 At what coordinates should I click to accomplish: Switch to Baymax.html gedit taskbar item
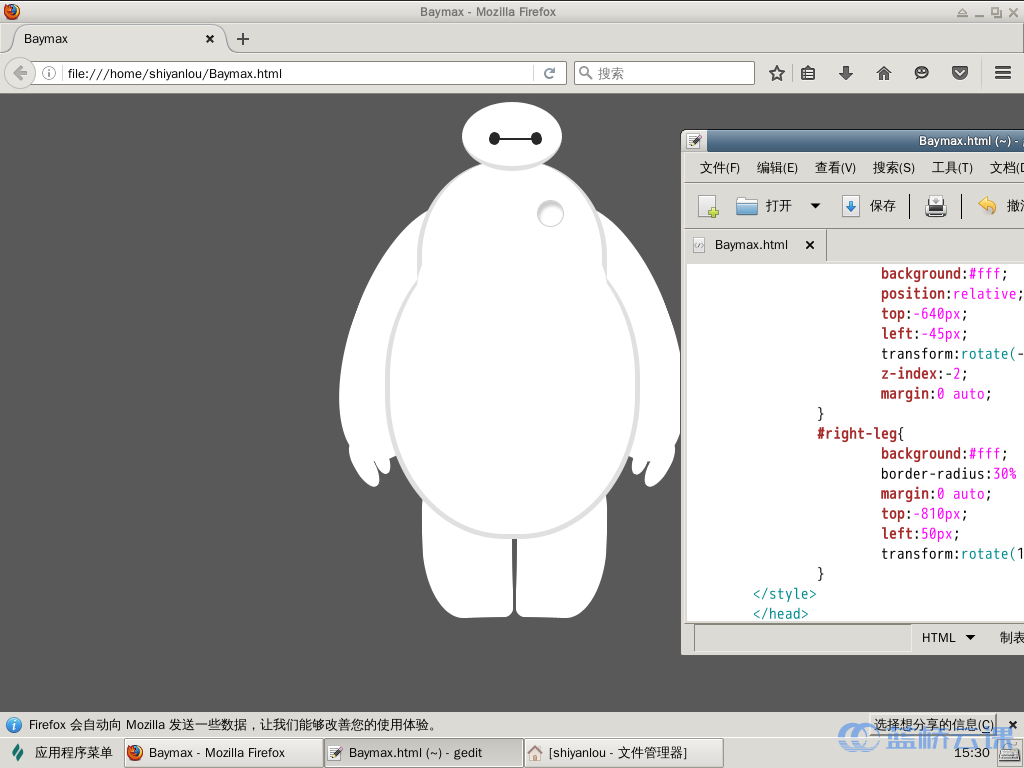click(423, 752)
